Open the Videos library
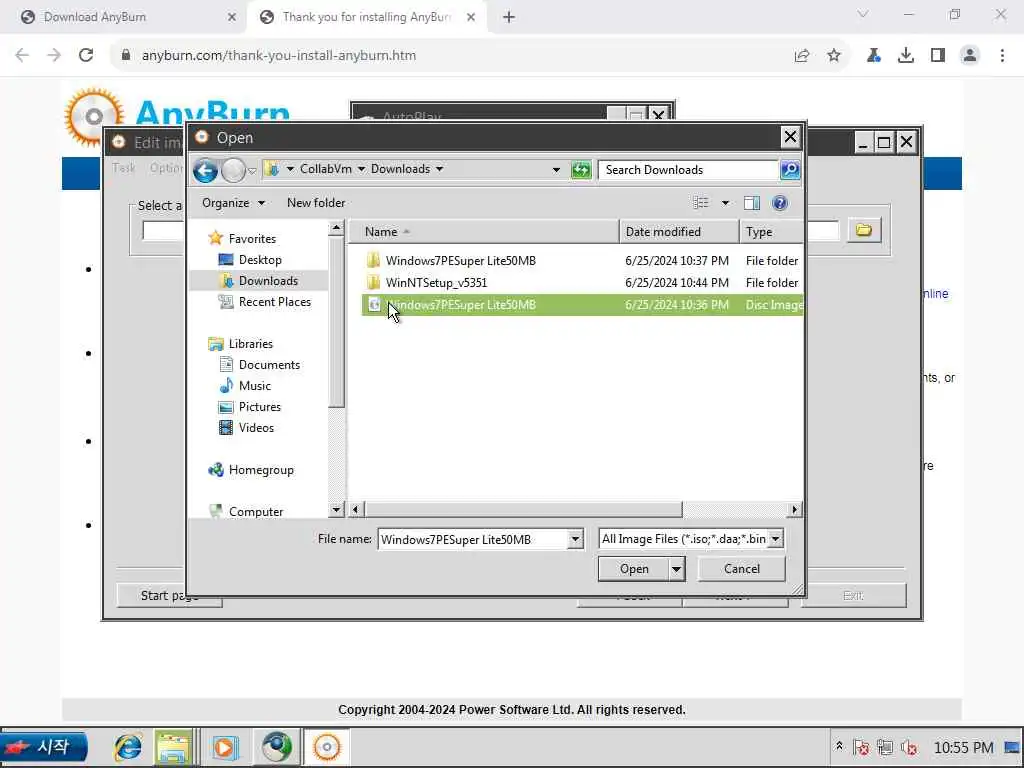This screenshot has height=768, width=1024. 256,428
